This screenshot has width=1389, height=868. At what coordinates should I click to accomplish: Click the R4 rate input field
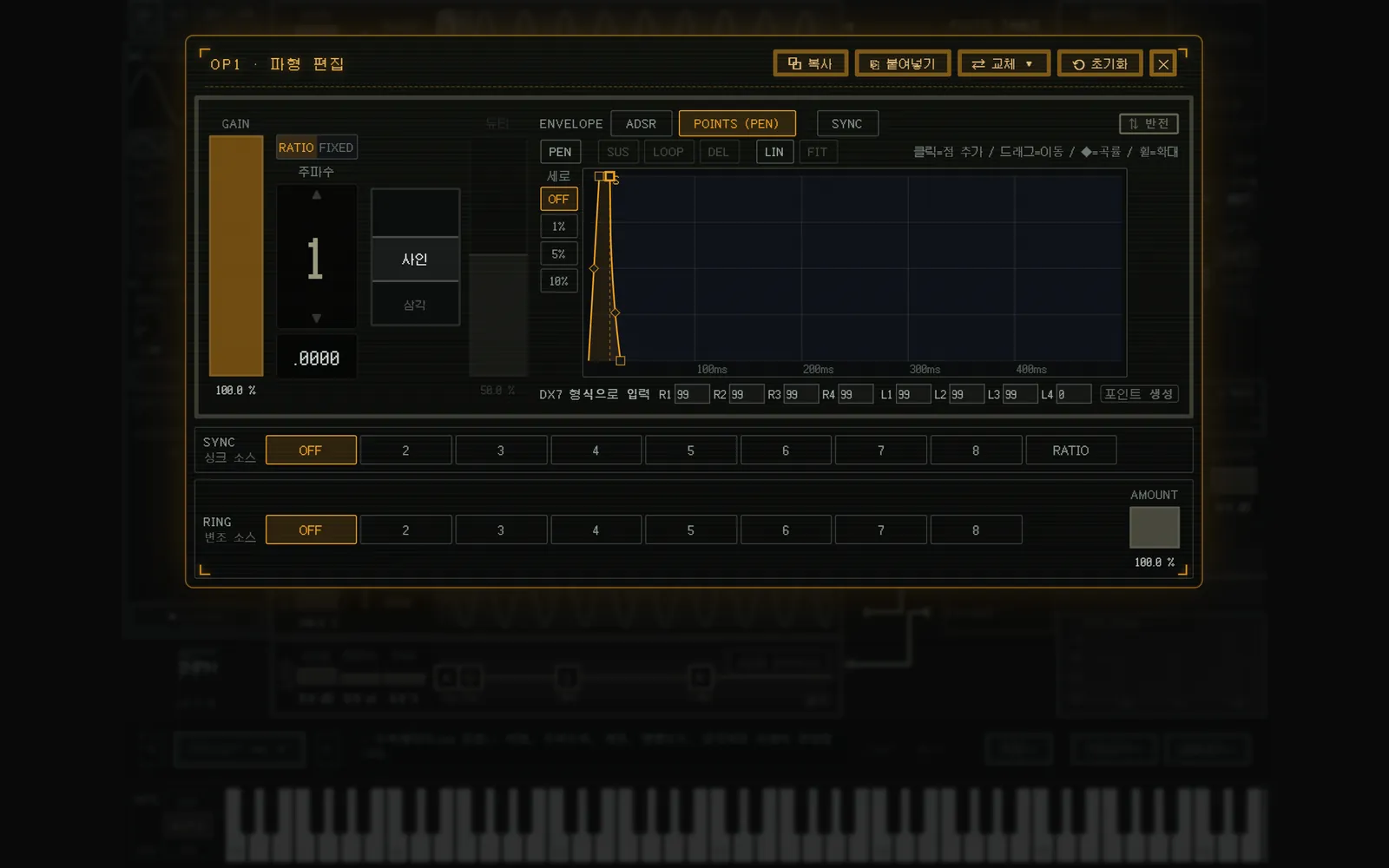[856, 394]
